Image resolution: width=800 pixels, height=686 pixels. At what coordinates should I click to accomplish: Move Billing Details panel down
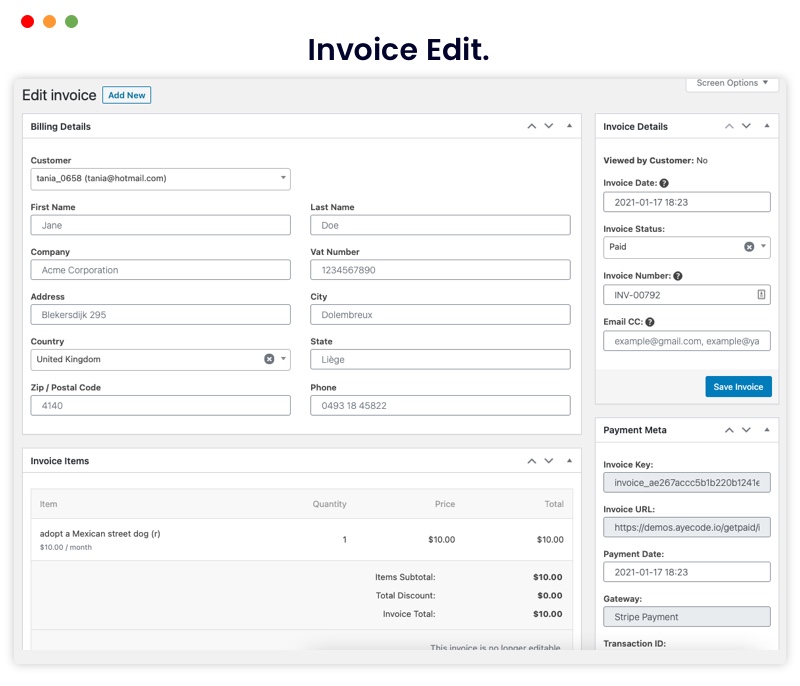[x=548, y=126]
